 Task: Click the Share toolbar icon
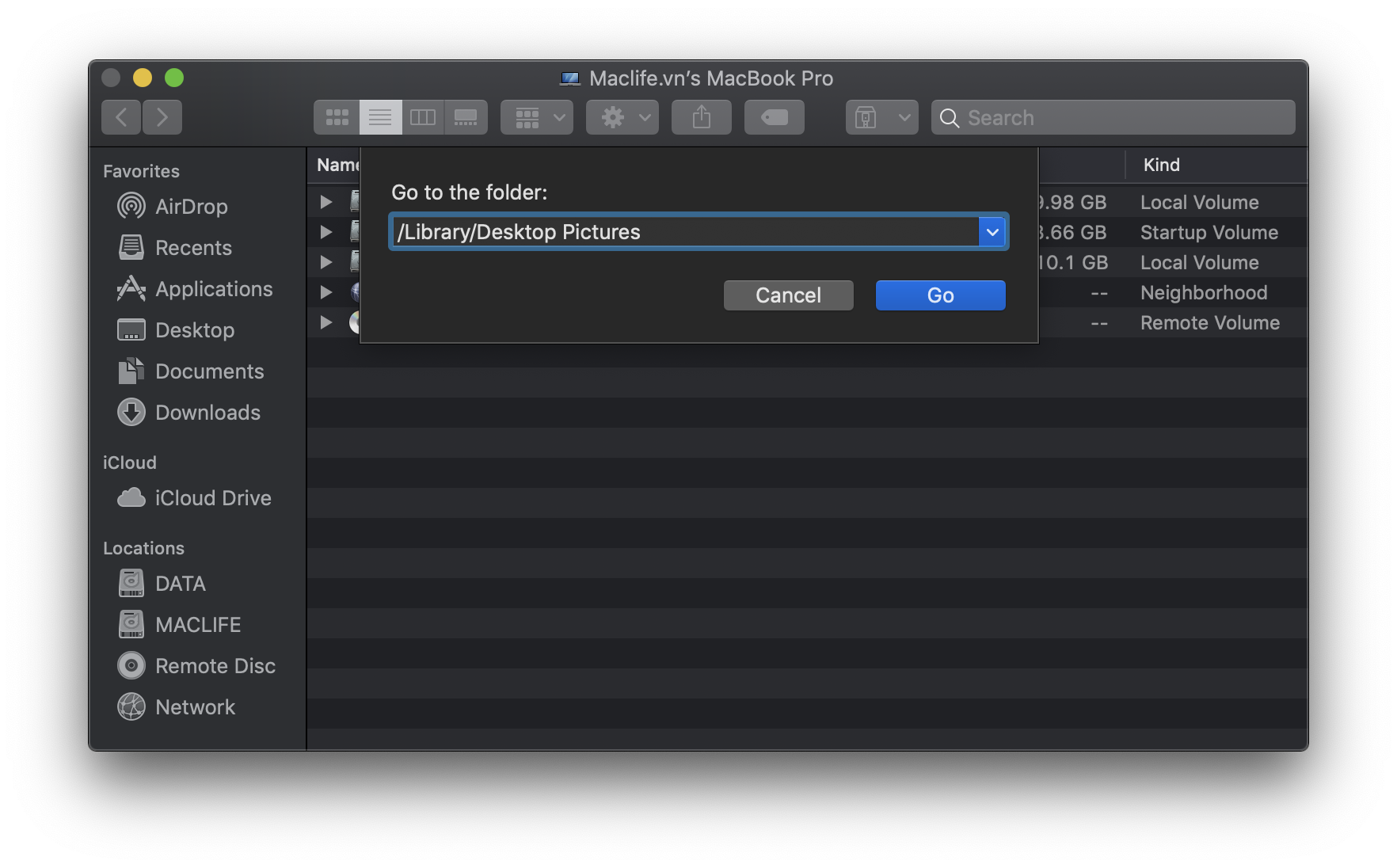tap(701, 117)
